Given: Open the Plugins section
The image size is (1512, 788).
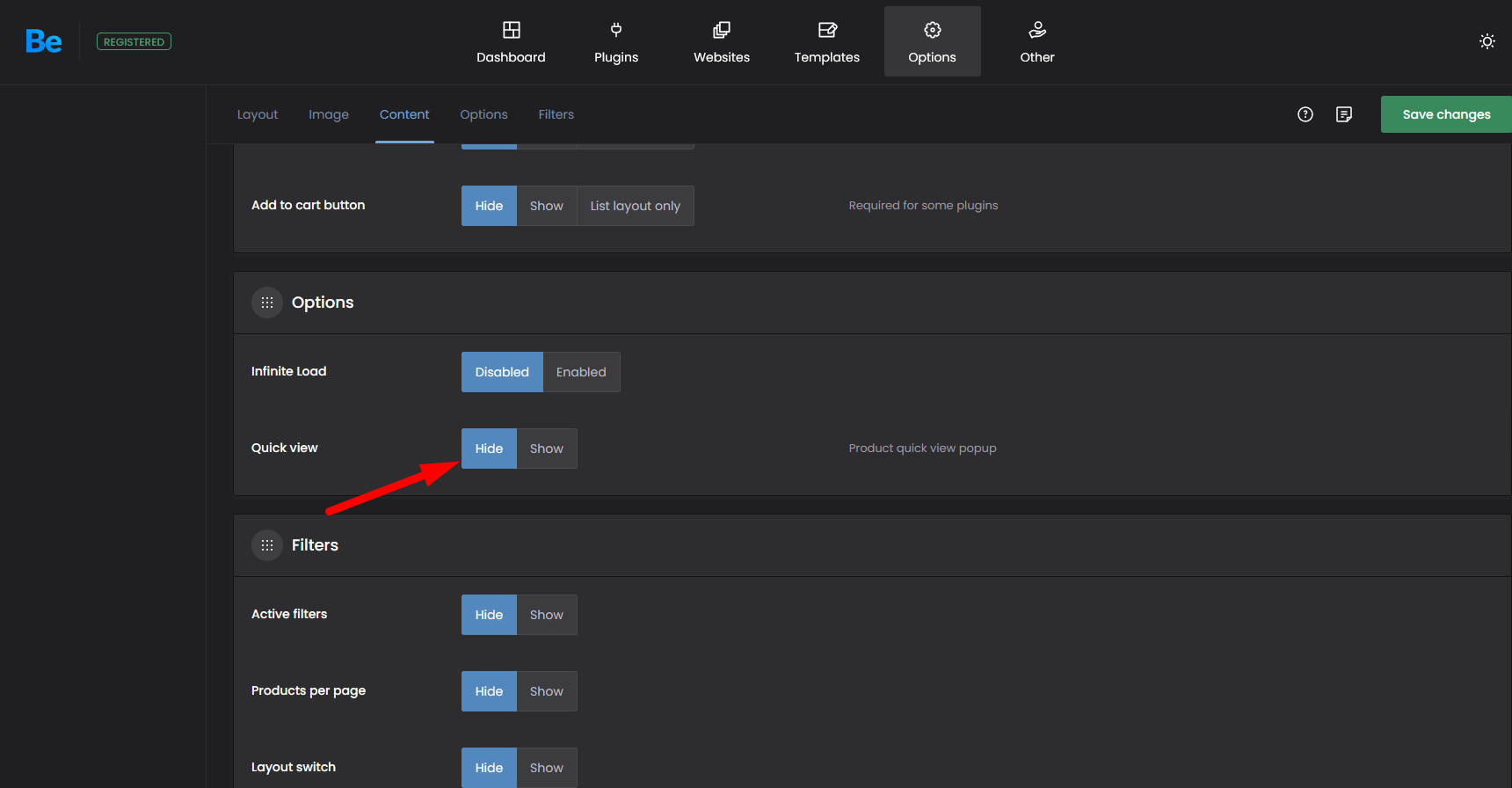Looking at the screenshot, I should click(x=616, y=41).
